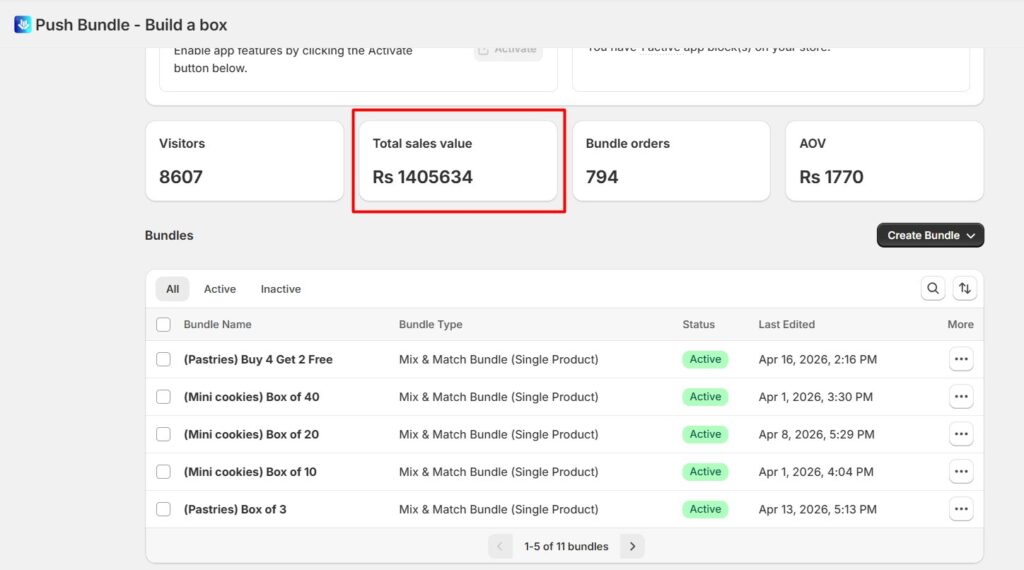Expand the Create Bundle dropdown

(930, 235)
